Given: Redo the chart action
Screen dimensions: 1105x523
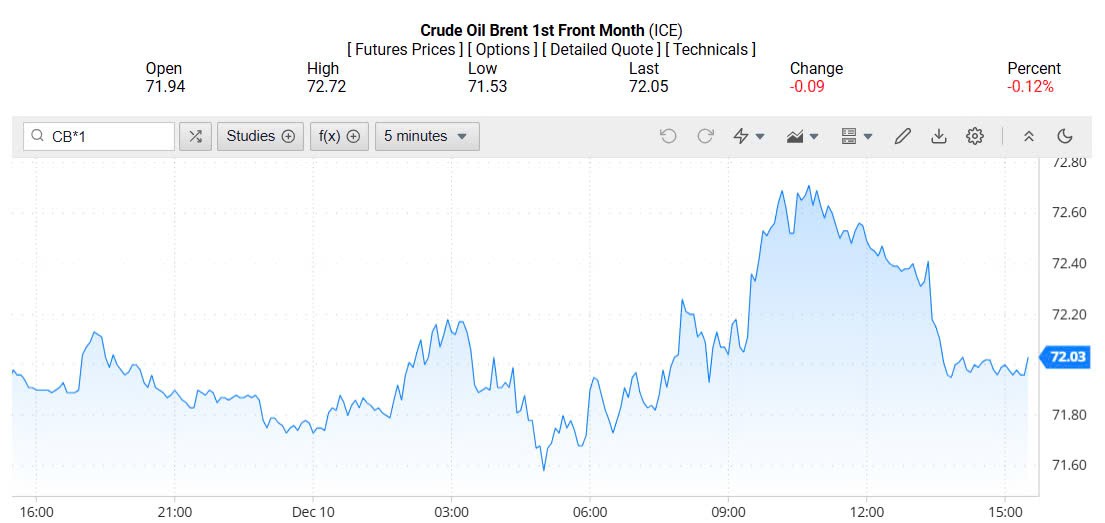Looking at the screenshot, I should tap(705, 136).
